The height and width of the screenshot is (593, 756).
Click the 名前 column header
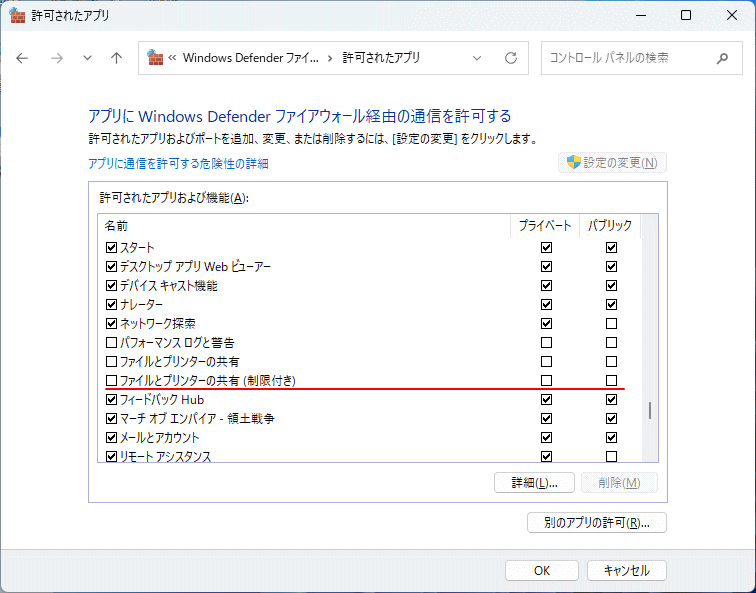(304, 226)
